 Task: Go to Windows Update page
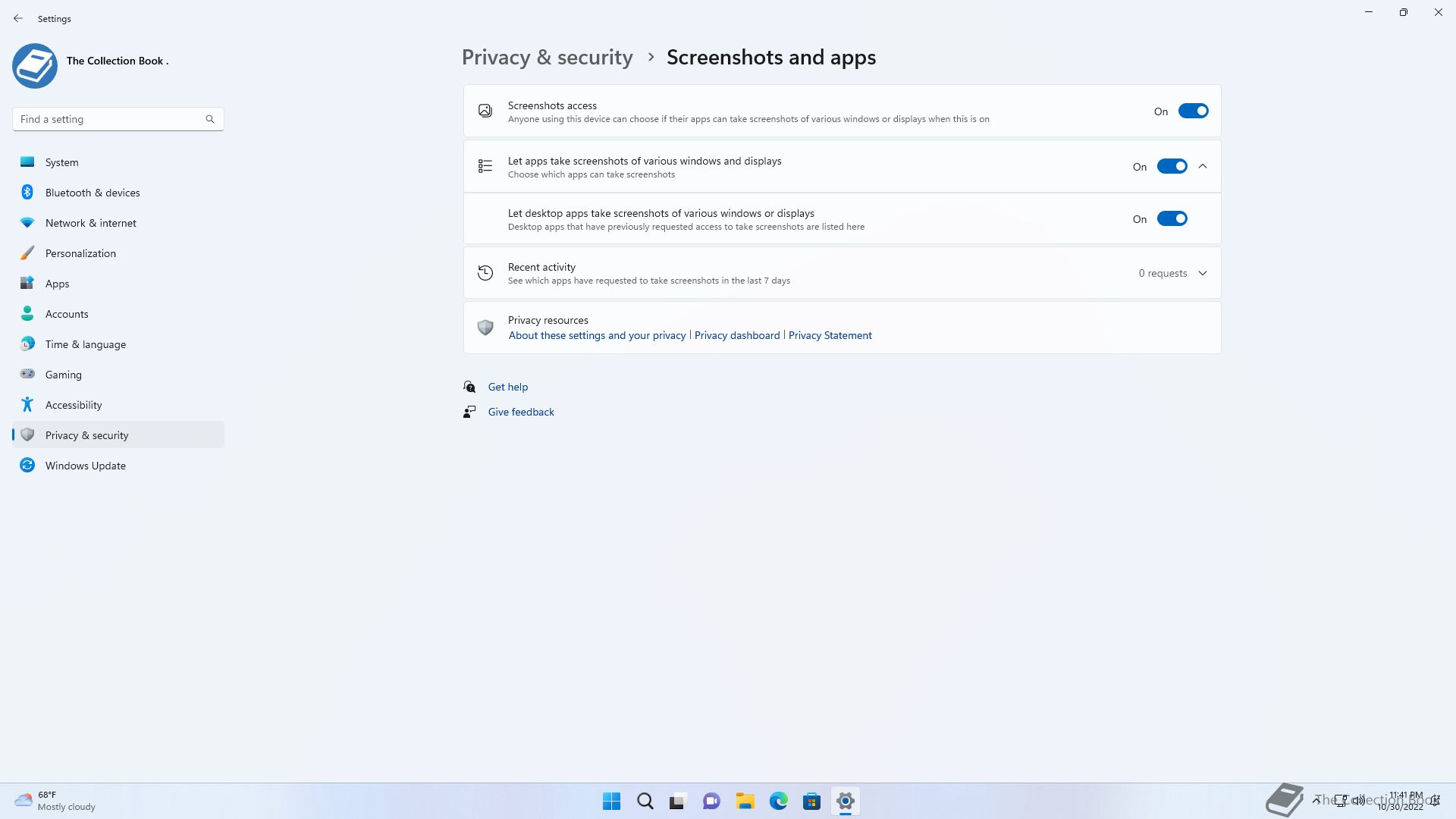(85, 466)
